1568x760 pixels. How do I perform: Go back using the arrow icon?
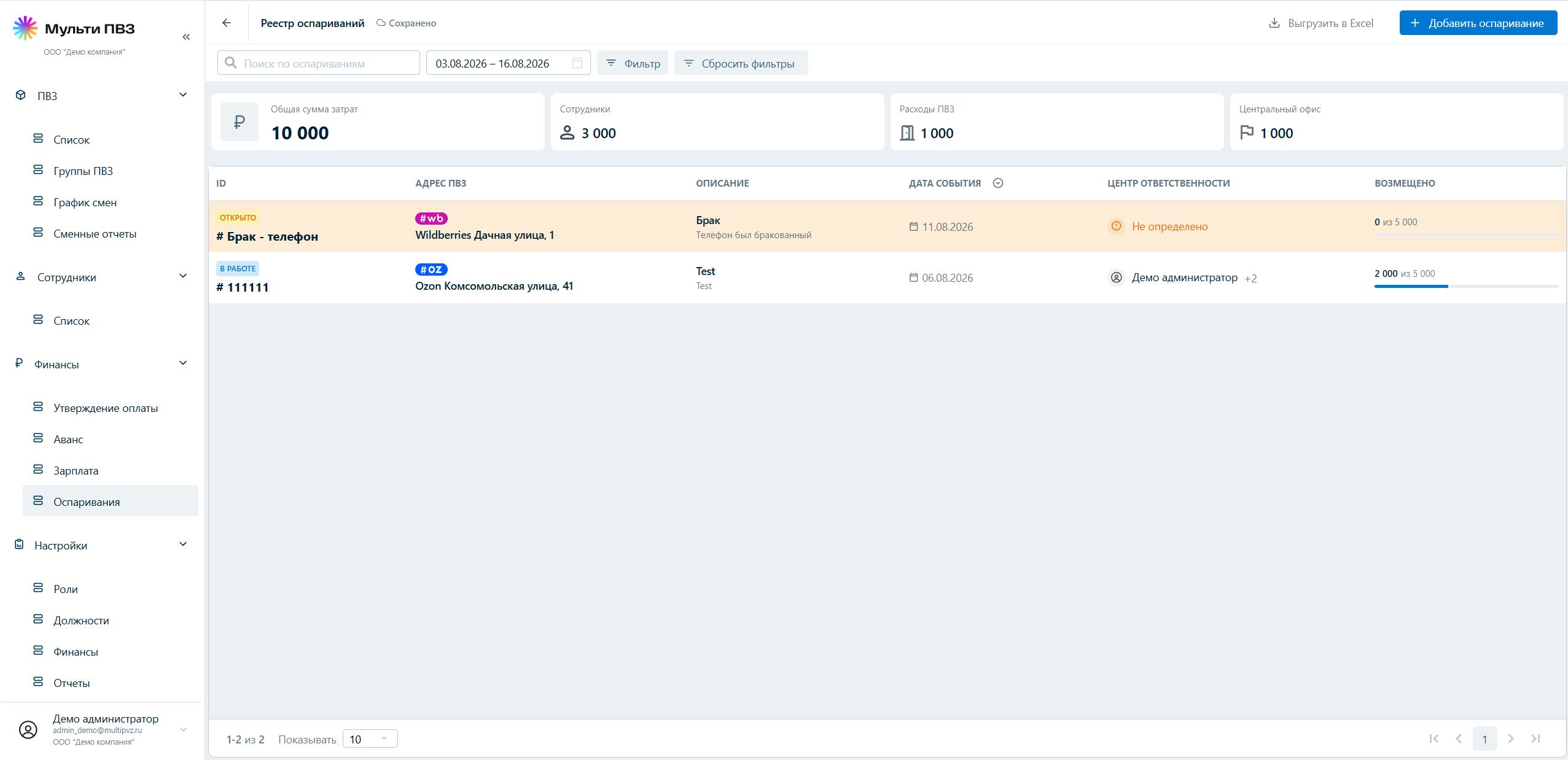[227, 23]
